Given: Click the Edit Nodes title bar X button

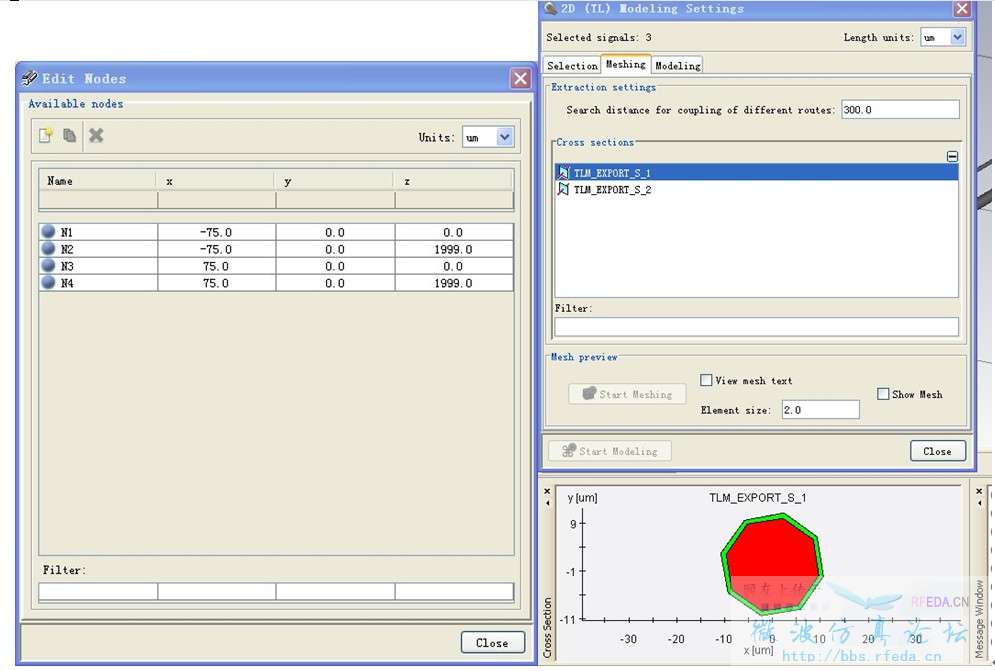Looking at the screenshot, I should 520,78.
